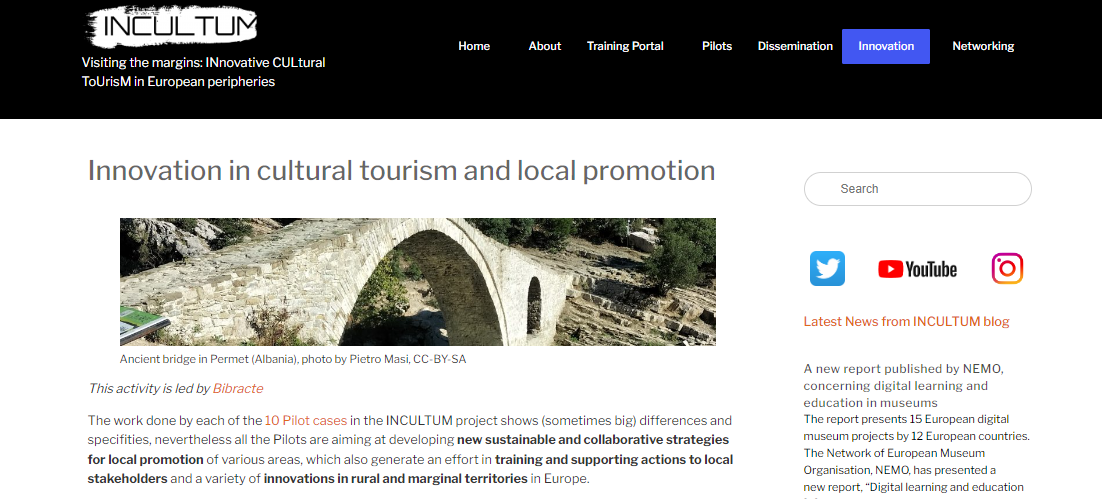
Task: Follow the Bibracte link
Action: [x=238, y=388]
